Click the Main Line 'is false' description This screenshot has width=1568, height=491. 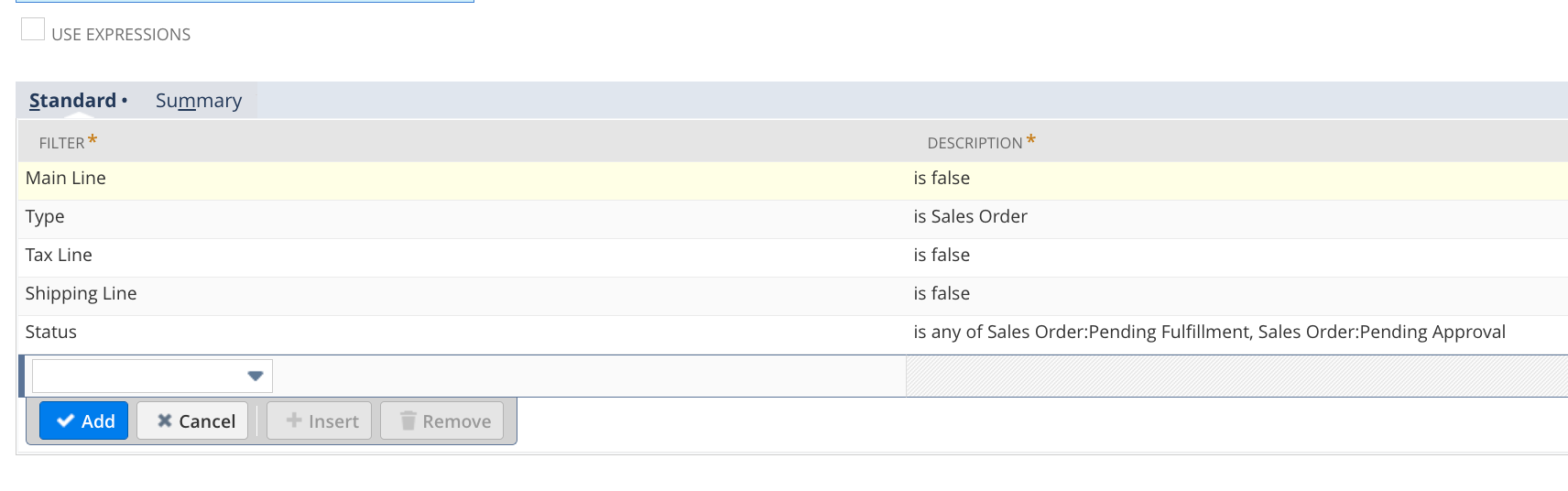click(942, 179)
